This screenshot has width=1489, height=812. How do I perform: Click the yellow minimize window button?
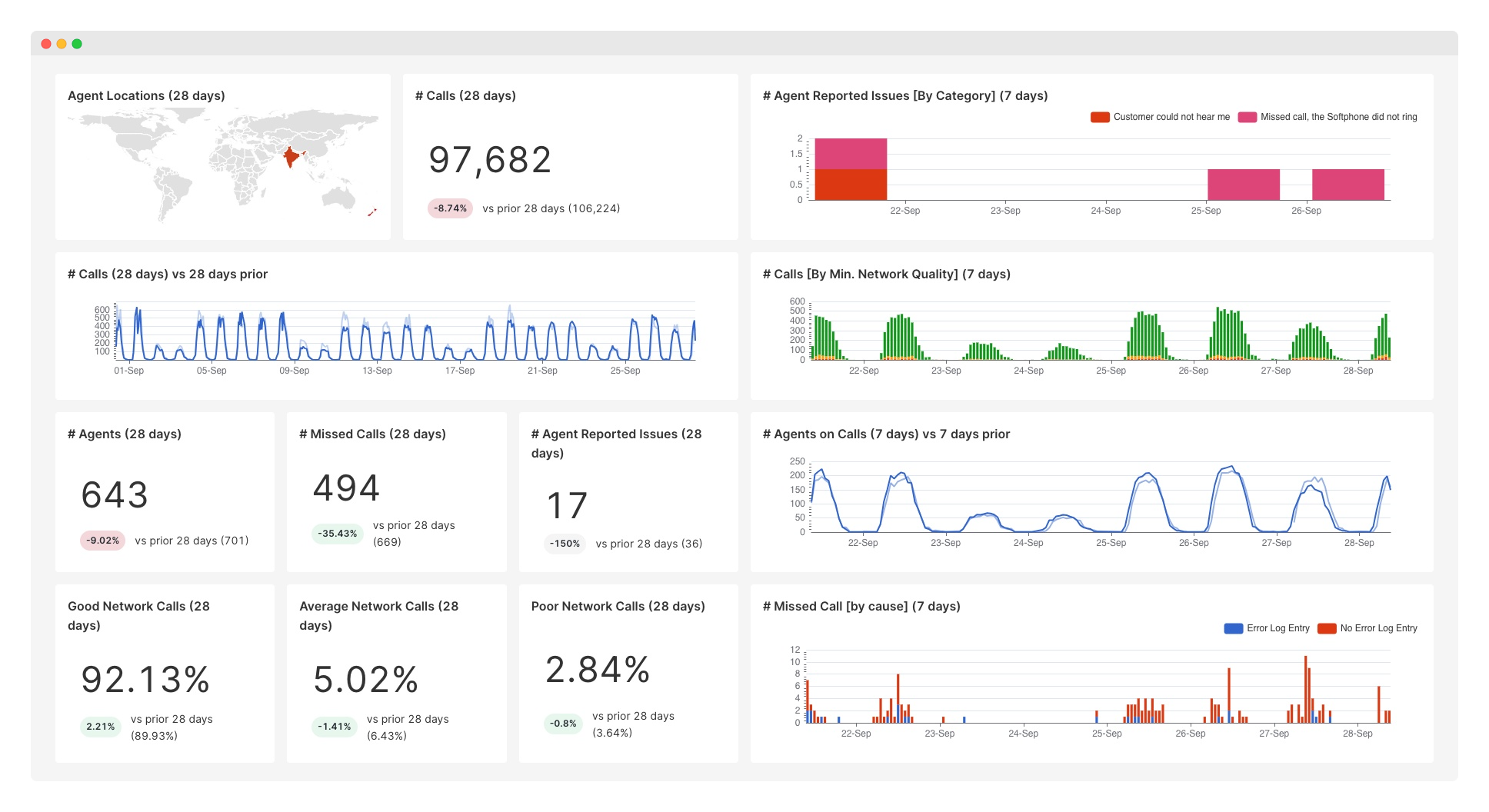click(x=62, y=44)
